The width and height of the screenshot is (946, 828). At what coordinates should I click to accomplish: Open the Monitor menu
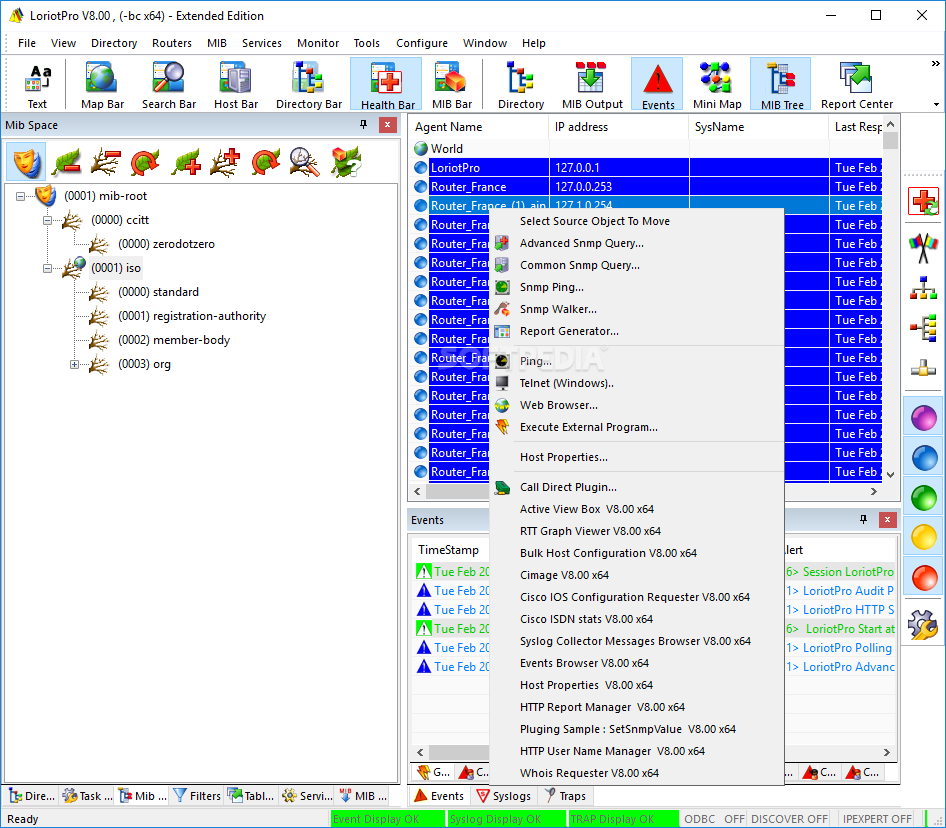pyautogui.click(x=317, y=43)
